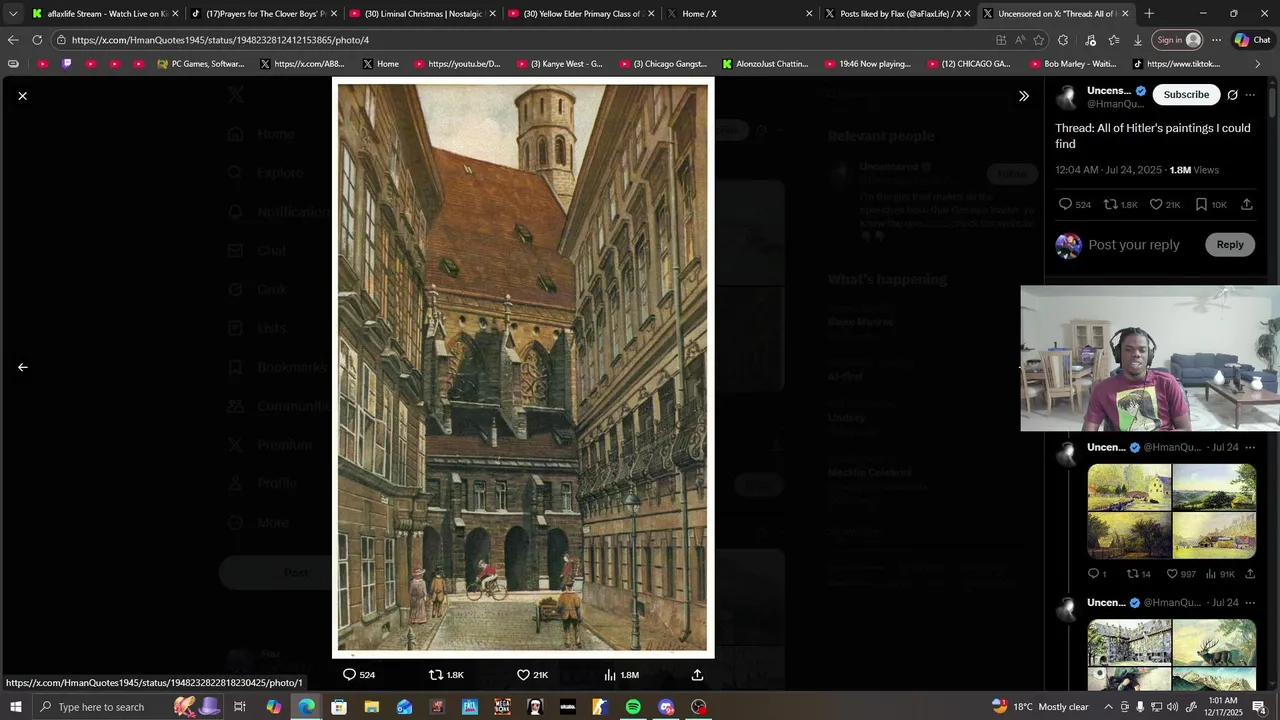This screenshot has width=1280, height=720.
Task: Open the volume speaker icon in system tray
Action: 1172,707
